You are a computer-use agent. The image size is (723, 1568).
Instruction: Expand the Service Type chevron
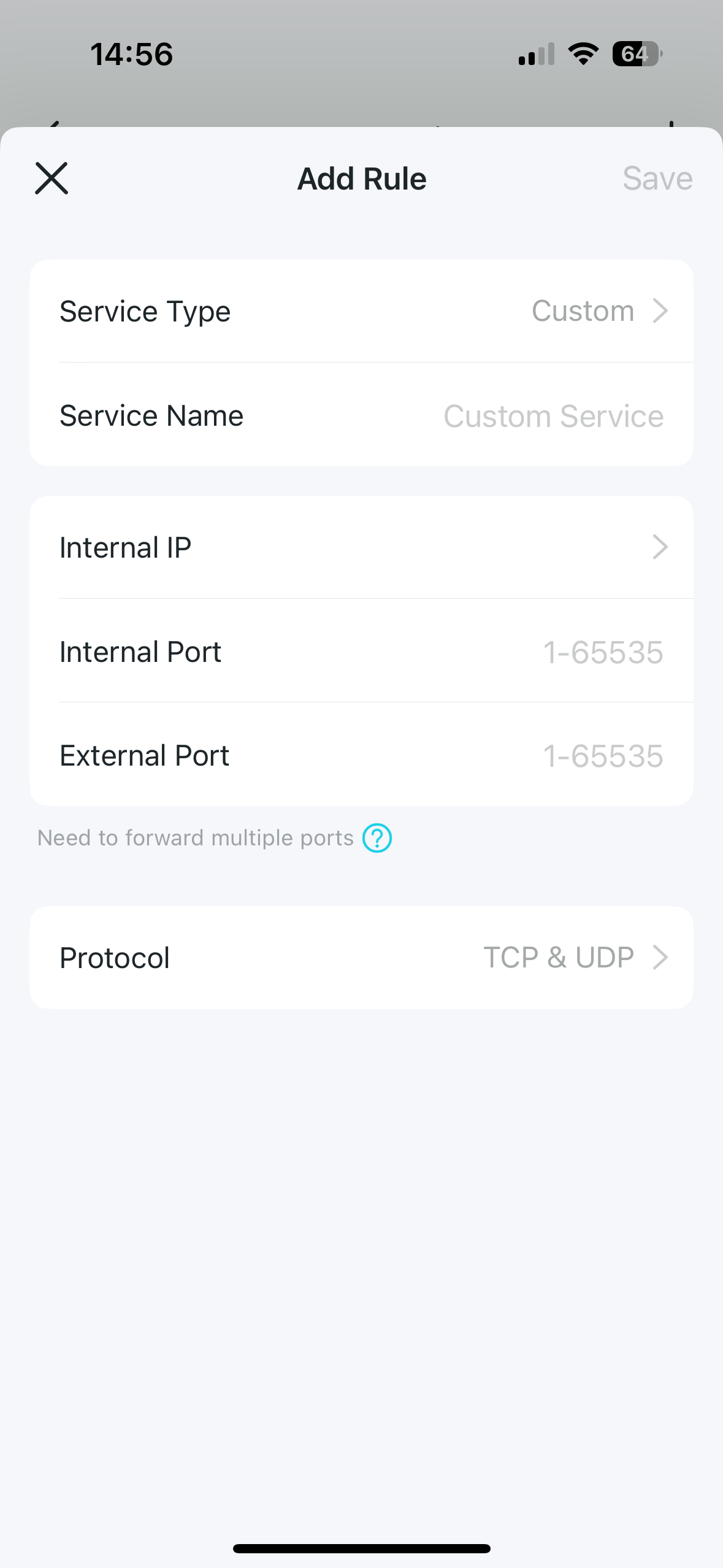coord(660,310)
